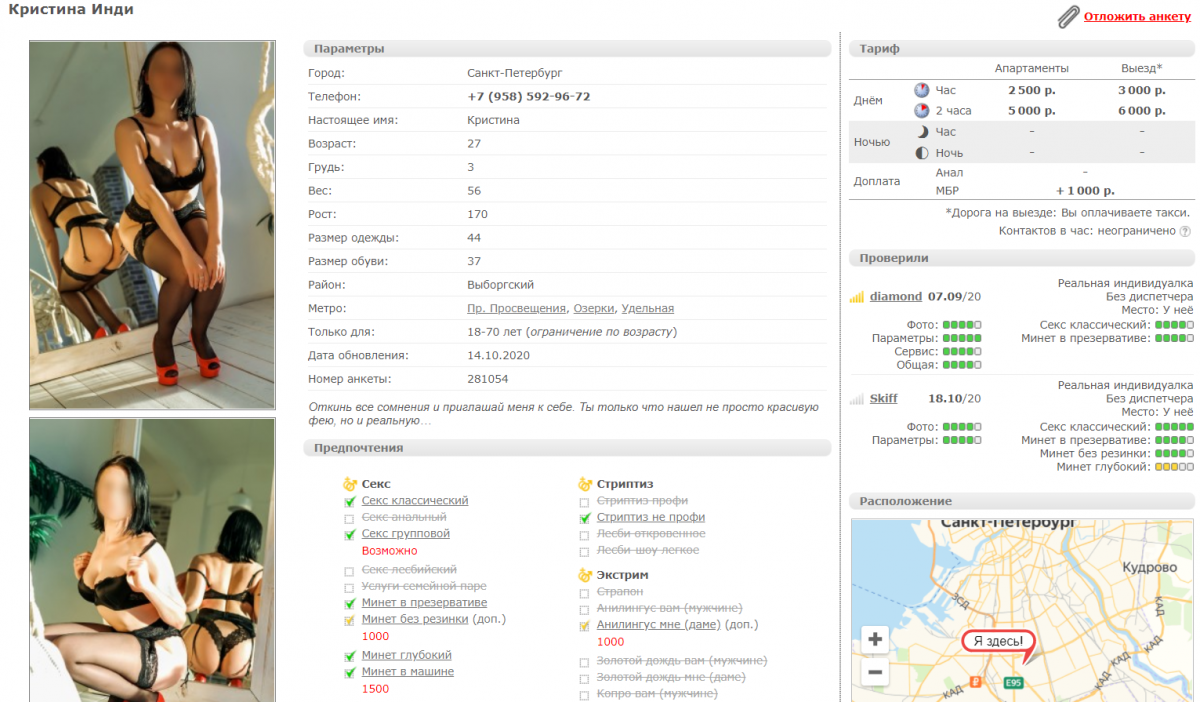Click the icon next to Экстрим heading
Screen dimensions: 1200x702
click(x=586, y=575)
